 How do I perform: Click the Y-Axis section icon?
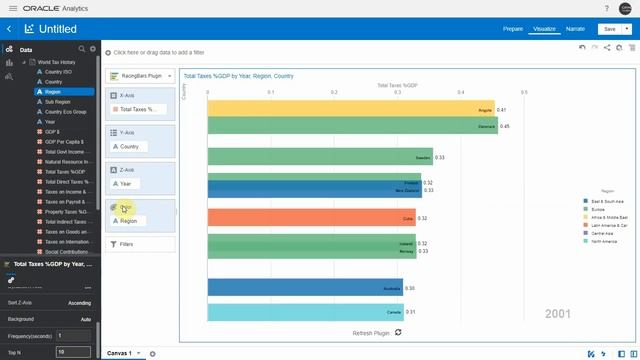click(113, 133)
